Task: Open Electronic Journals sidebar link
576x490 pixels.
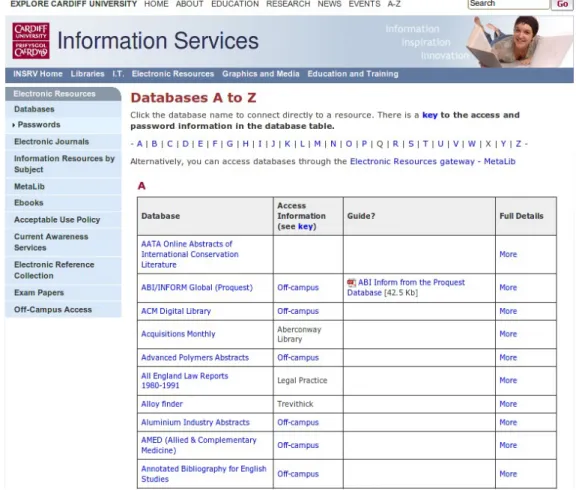Action: tap(51, 141)
